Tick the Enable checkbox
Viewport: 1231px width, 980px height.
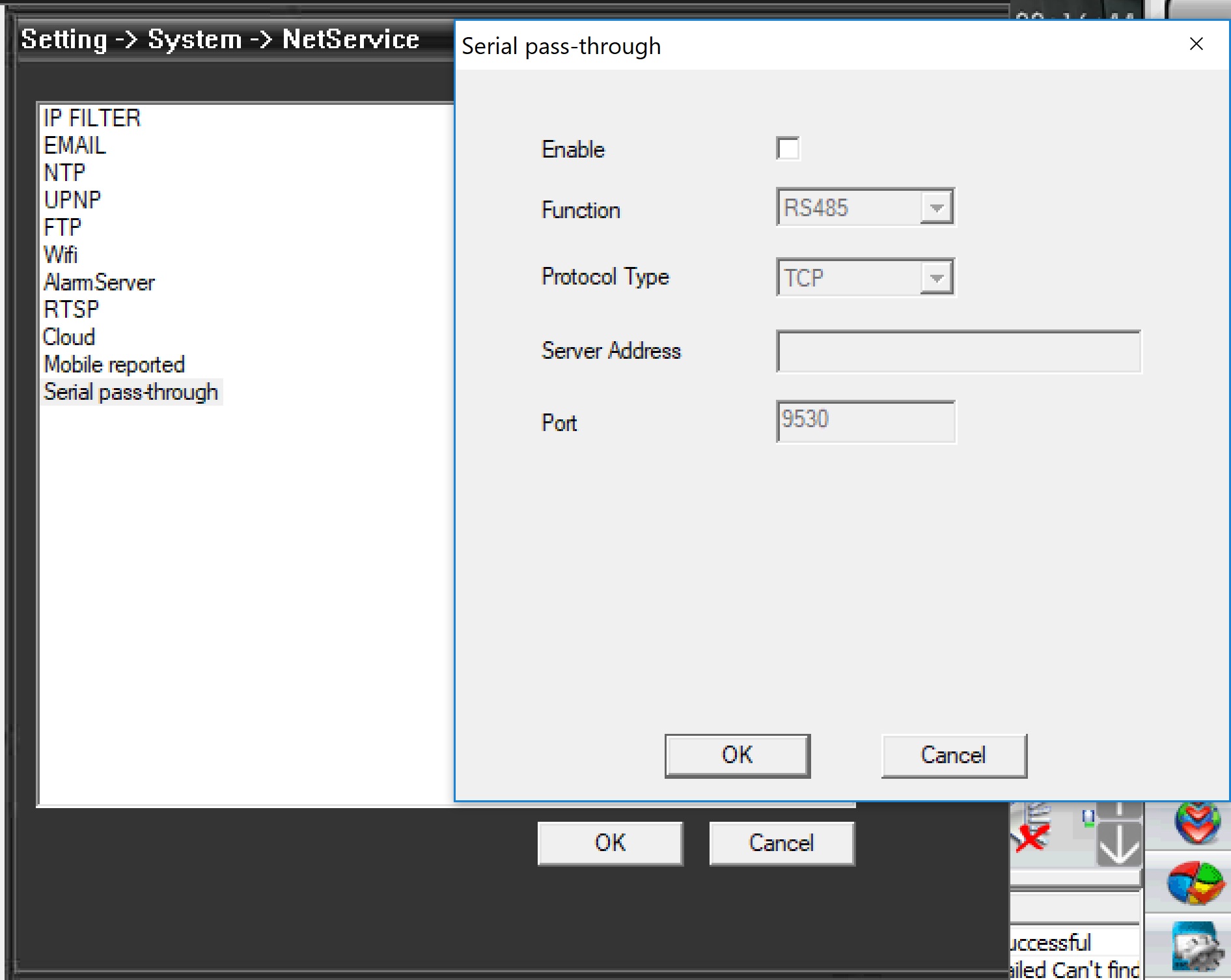pyautogui.click(x=788, y=149)
